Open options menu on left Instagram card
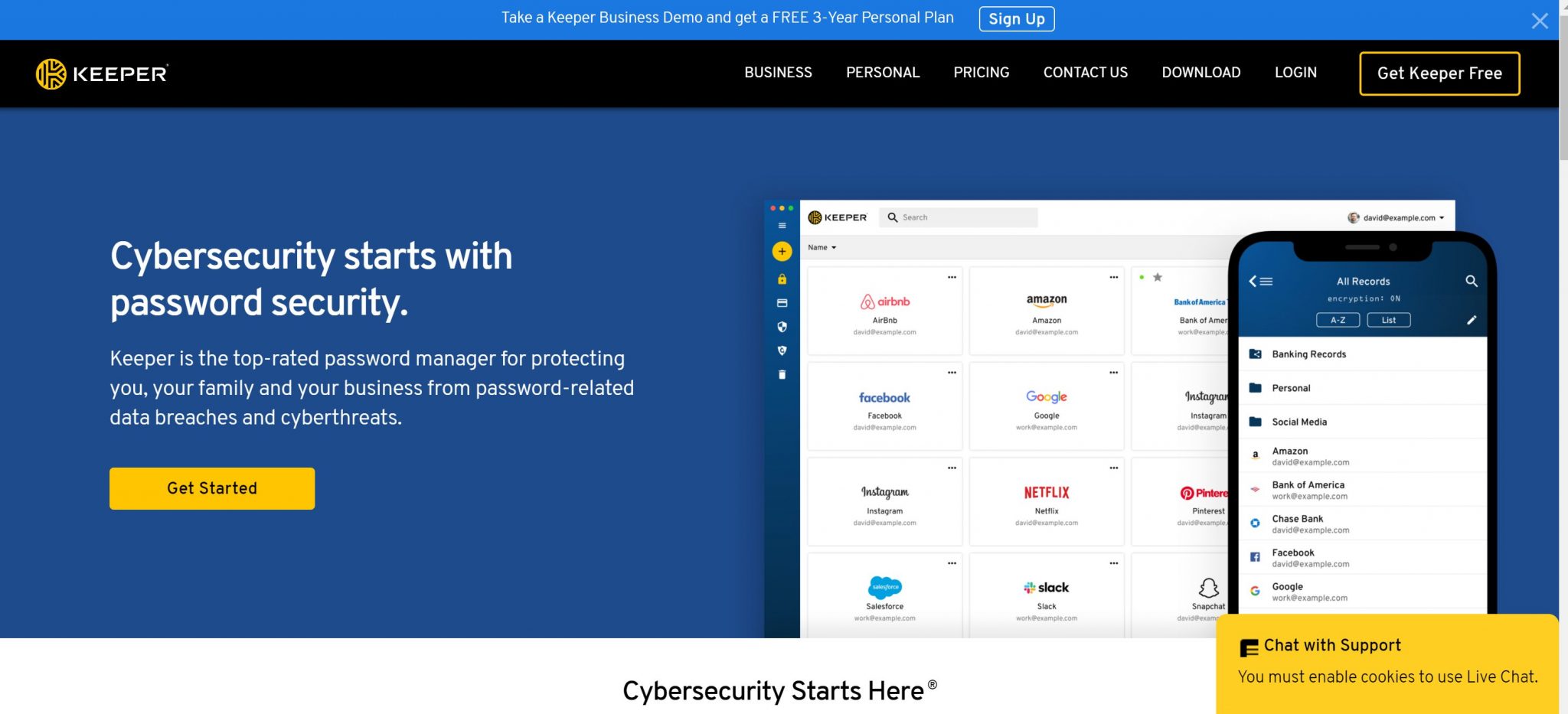This screenshot has height=714, width=1568. pyautogui.click(x=952, y=468)
